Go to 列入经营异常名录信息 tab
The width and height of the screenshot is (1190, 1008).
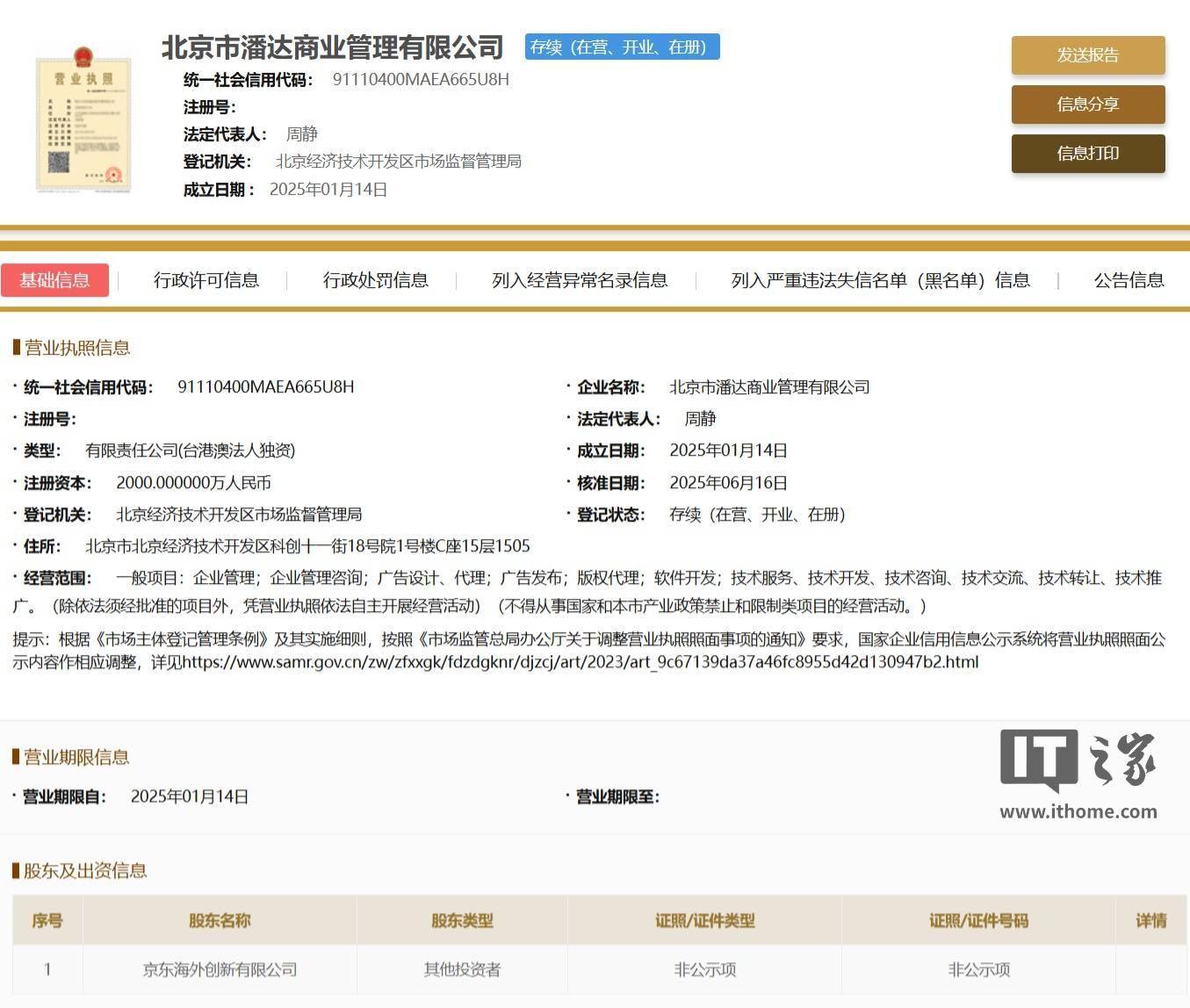click(580, 280)
